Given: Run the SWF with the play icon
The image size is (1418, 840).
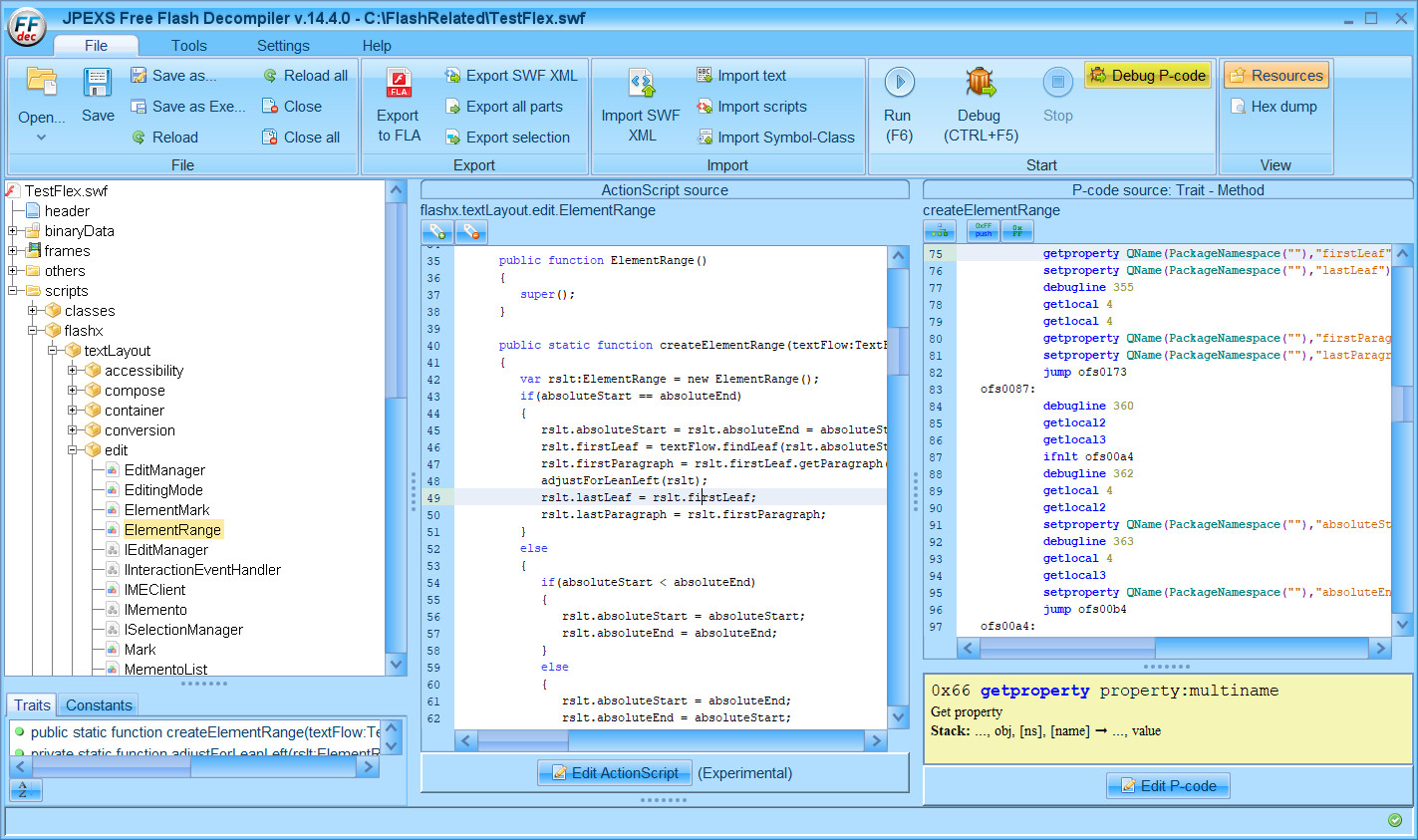Looking at the screenshot, I should click(x=899, y=82).
